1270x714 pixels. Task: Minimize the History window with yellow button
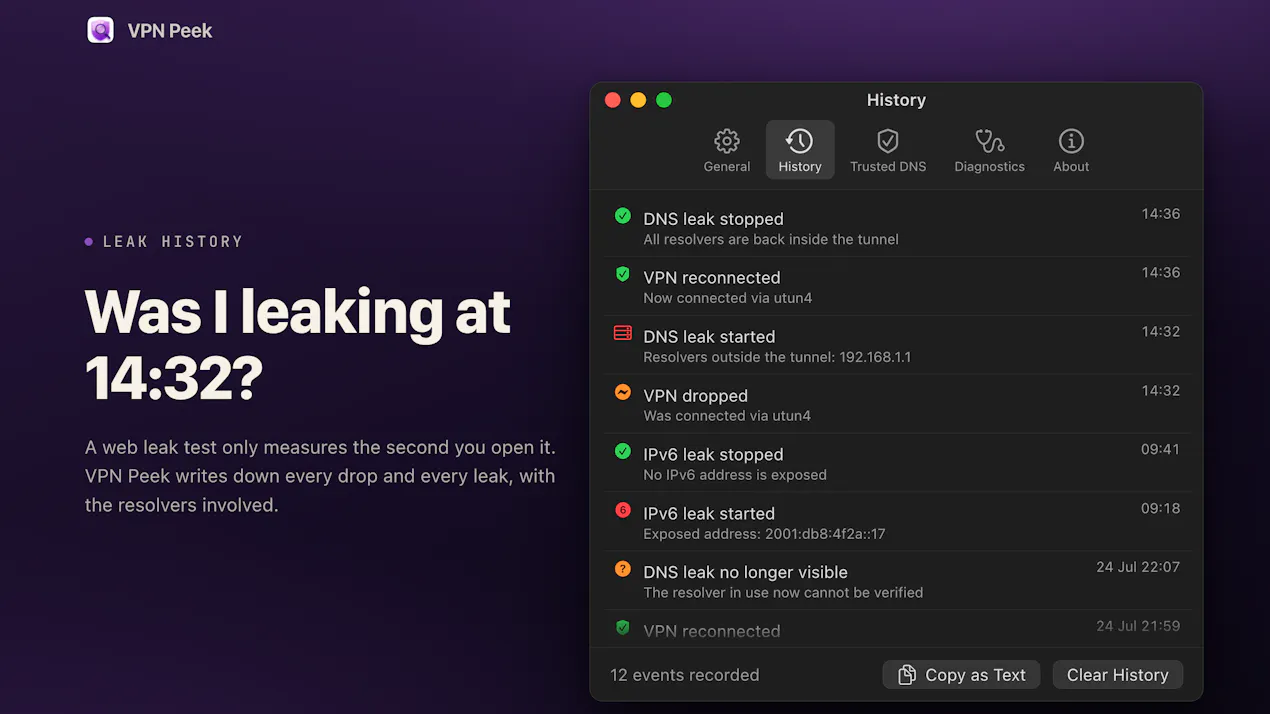[x=638, y=100]
